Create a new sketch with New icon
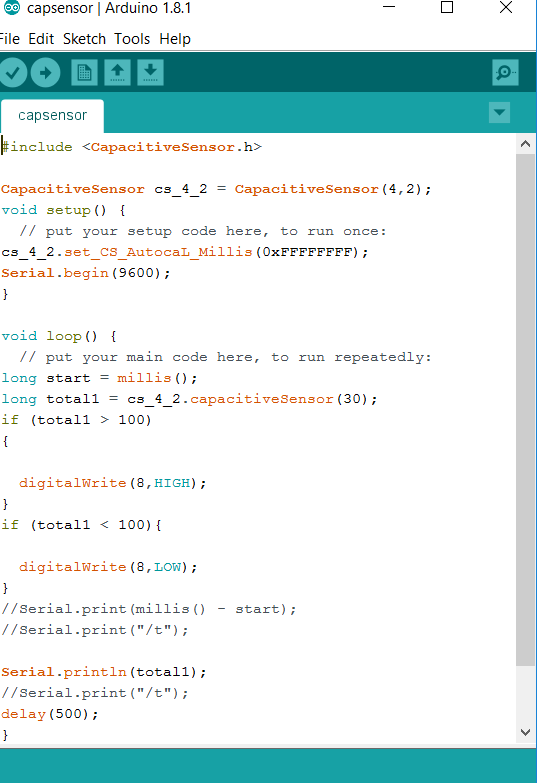Viewport: 537px width, 783px height. [x=84, y=73]
